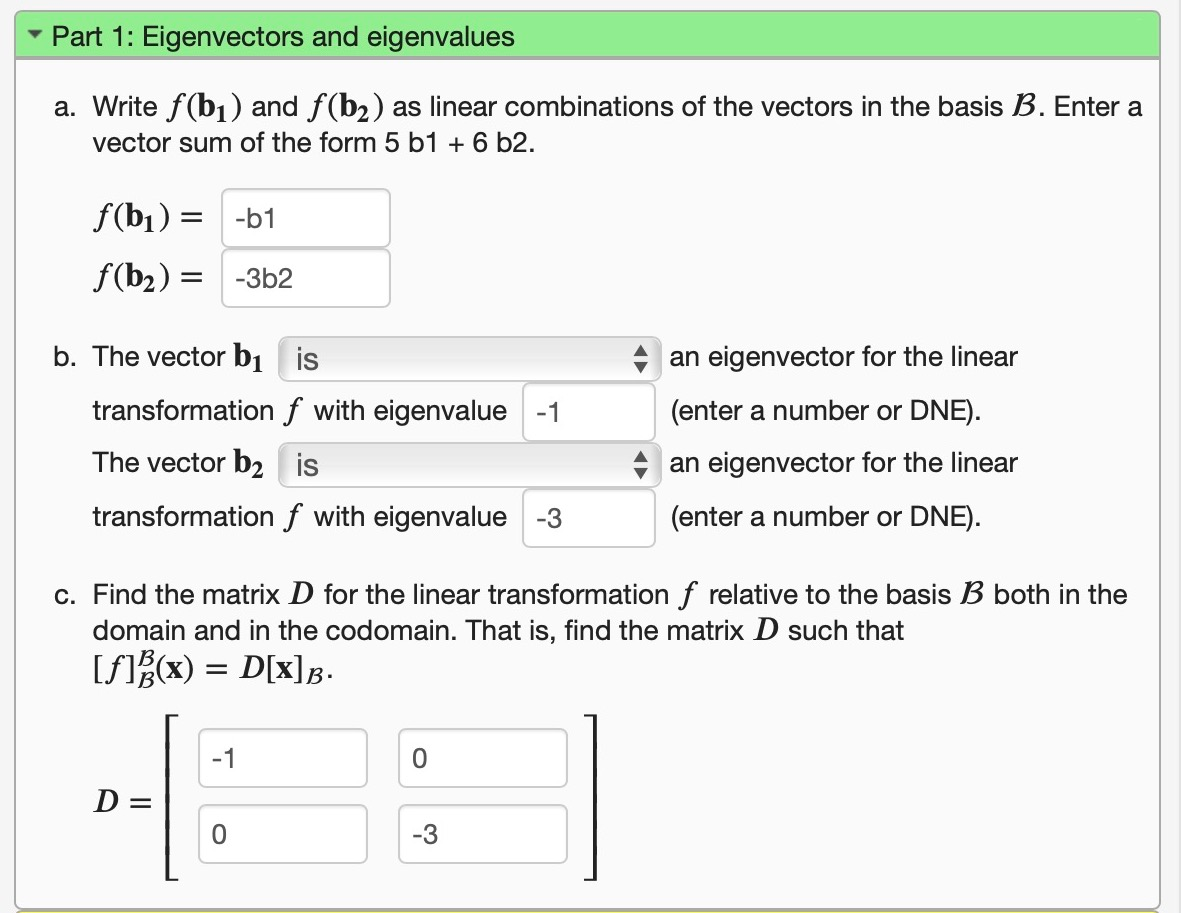Screen dimensions: 1190x913
Task: Click inside the eigenvalue -1 box to edit
Action: pyautogui.click(x=588, y=411)
